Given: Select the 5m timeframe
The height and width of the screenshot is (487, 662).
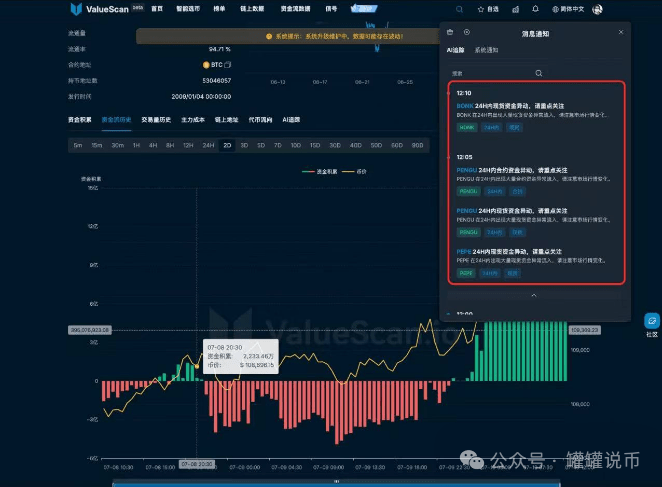Looking at the screenshot, I should point(78,145).
